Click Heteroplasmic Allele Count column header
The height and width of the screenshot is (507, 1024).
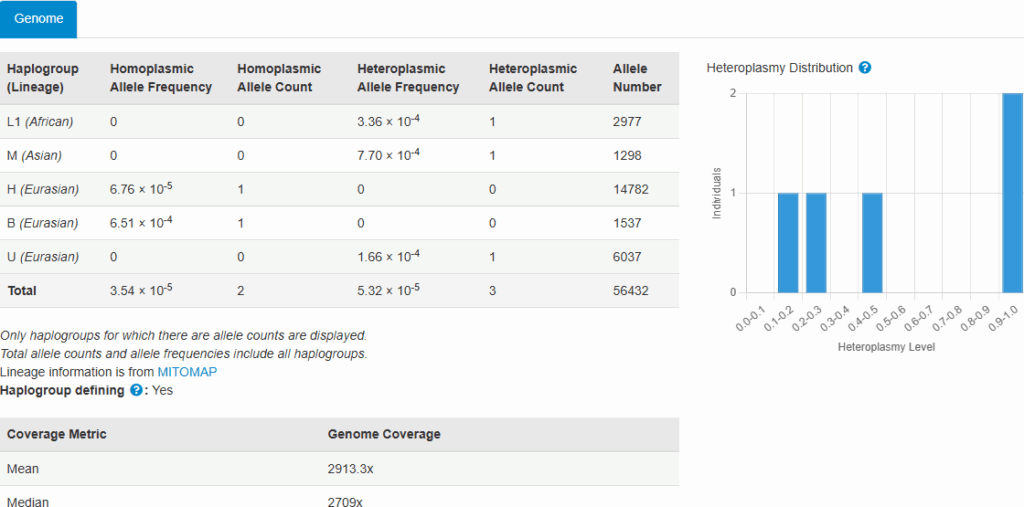tap(533, 78)
